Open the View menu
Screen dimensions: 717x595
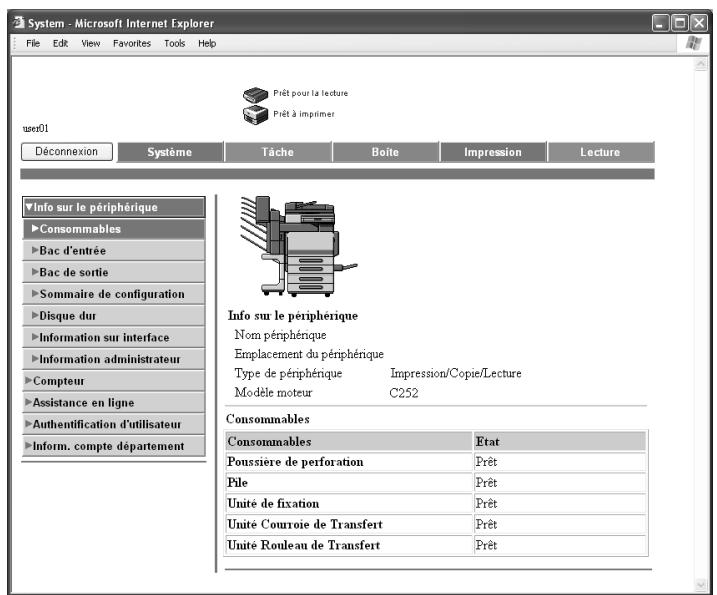tap(91, 43)
